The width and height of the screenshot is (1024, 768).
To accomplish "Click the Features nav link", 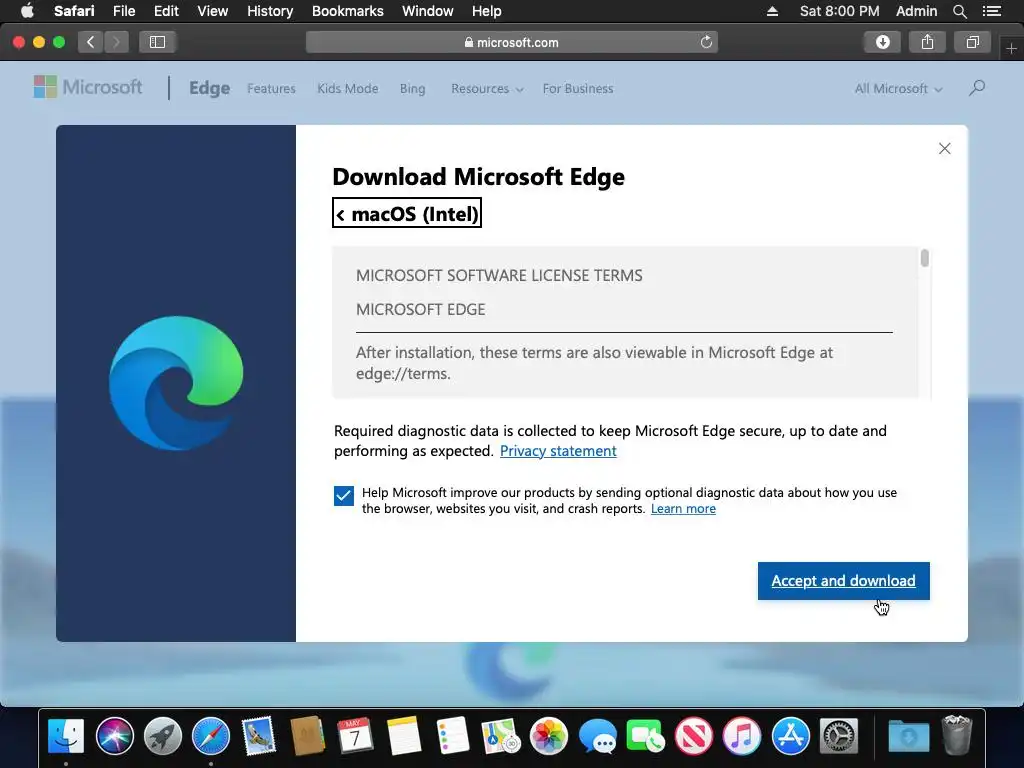I will coord(271,89).
